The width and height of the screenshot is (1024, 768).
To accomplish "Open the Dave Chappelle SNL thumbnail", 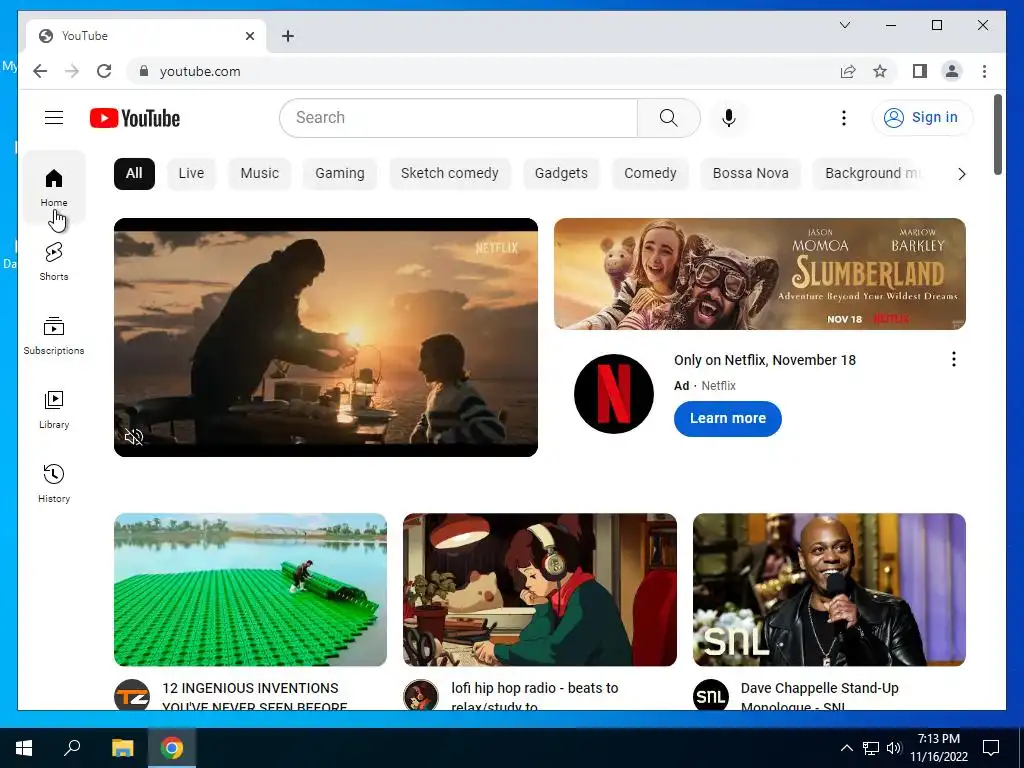I will pyautogui.click(x=829, y=590).
